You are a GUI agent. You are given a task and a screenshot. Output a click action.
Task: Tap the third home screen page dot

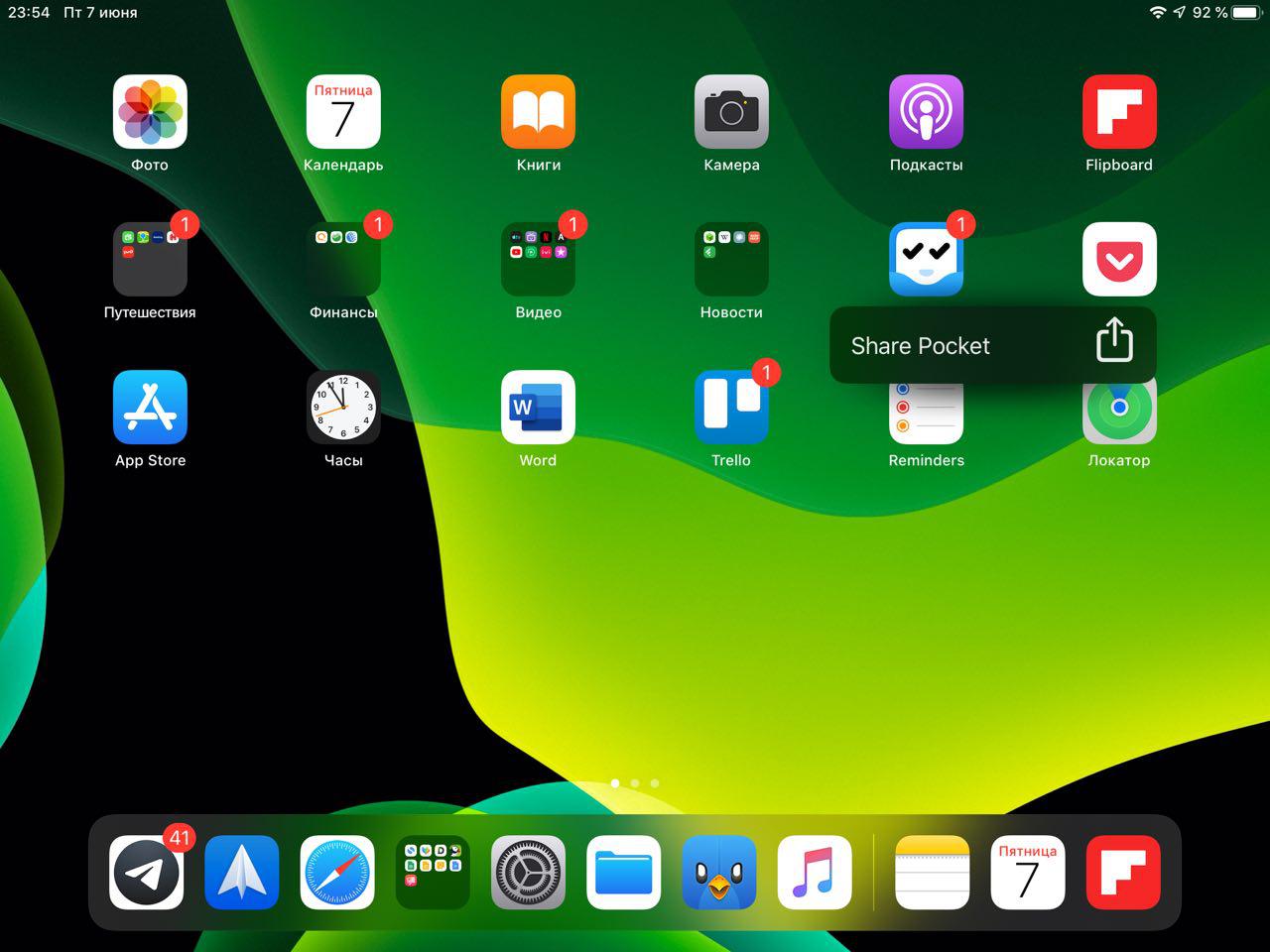click(x=655, y=783)
